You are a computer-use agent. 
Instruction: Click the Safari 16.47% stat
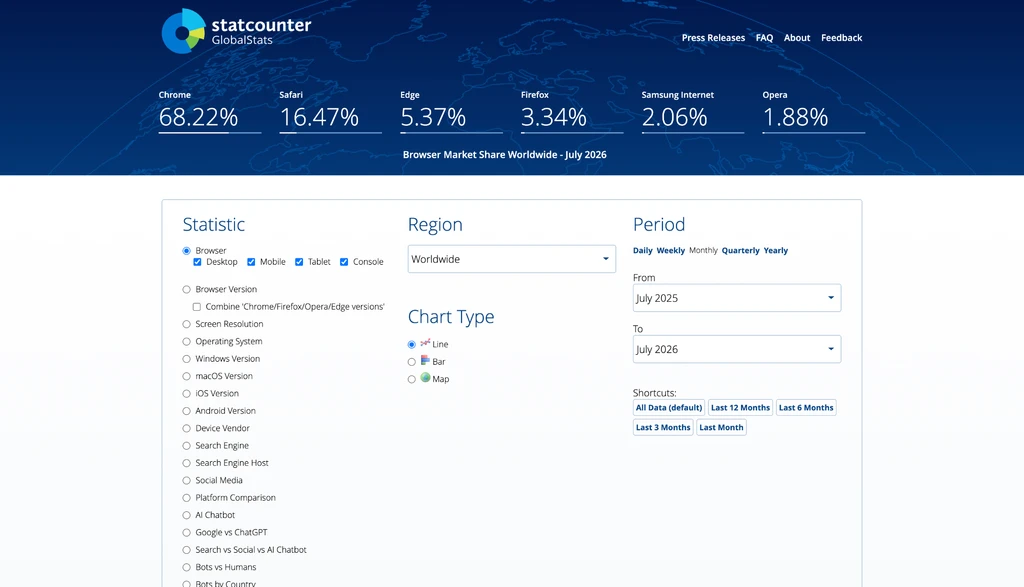(330, 111)
